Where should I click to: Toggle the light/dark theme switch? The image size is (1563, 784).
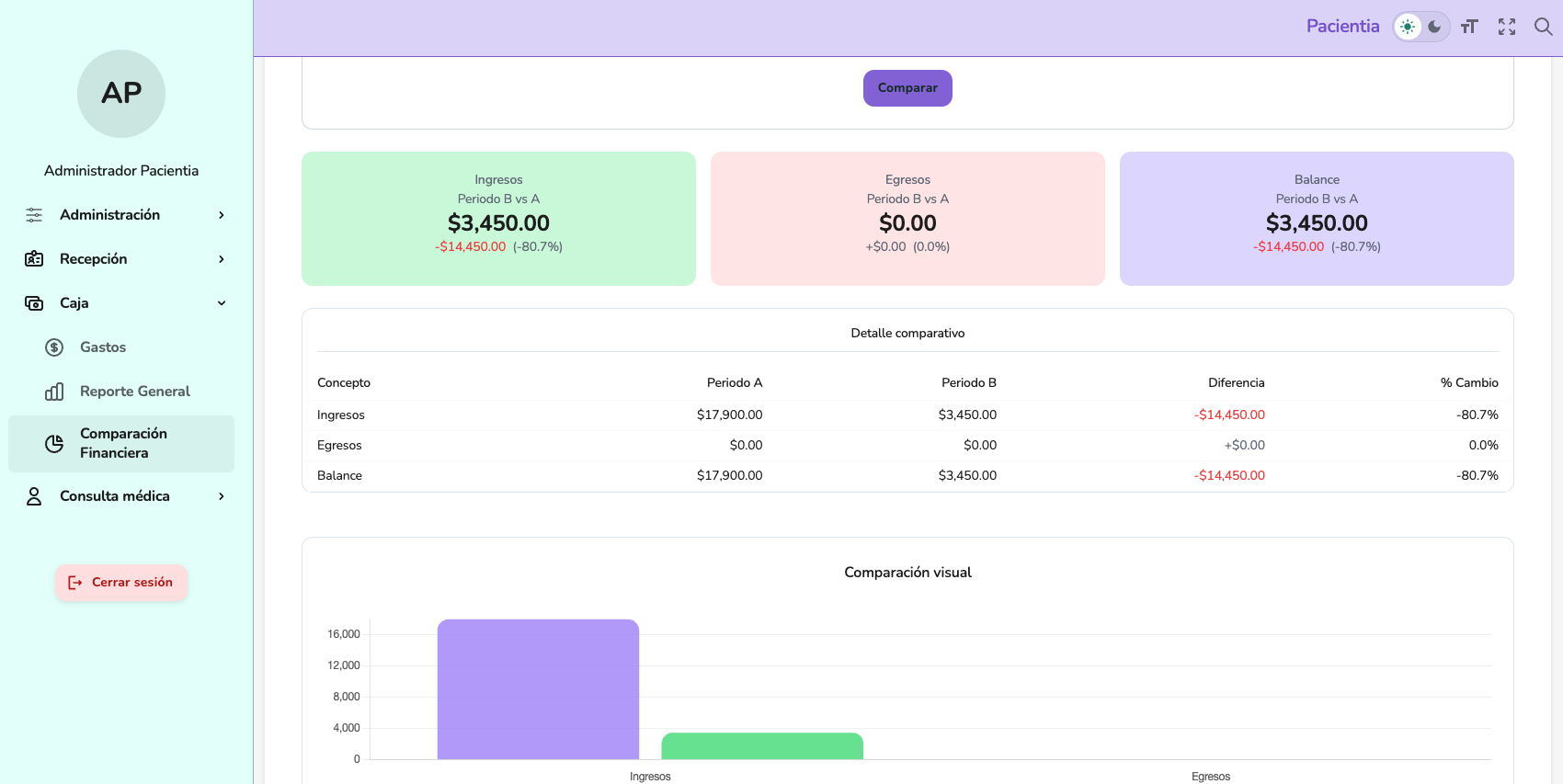1420,27
